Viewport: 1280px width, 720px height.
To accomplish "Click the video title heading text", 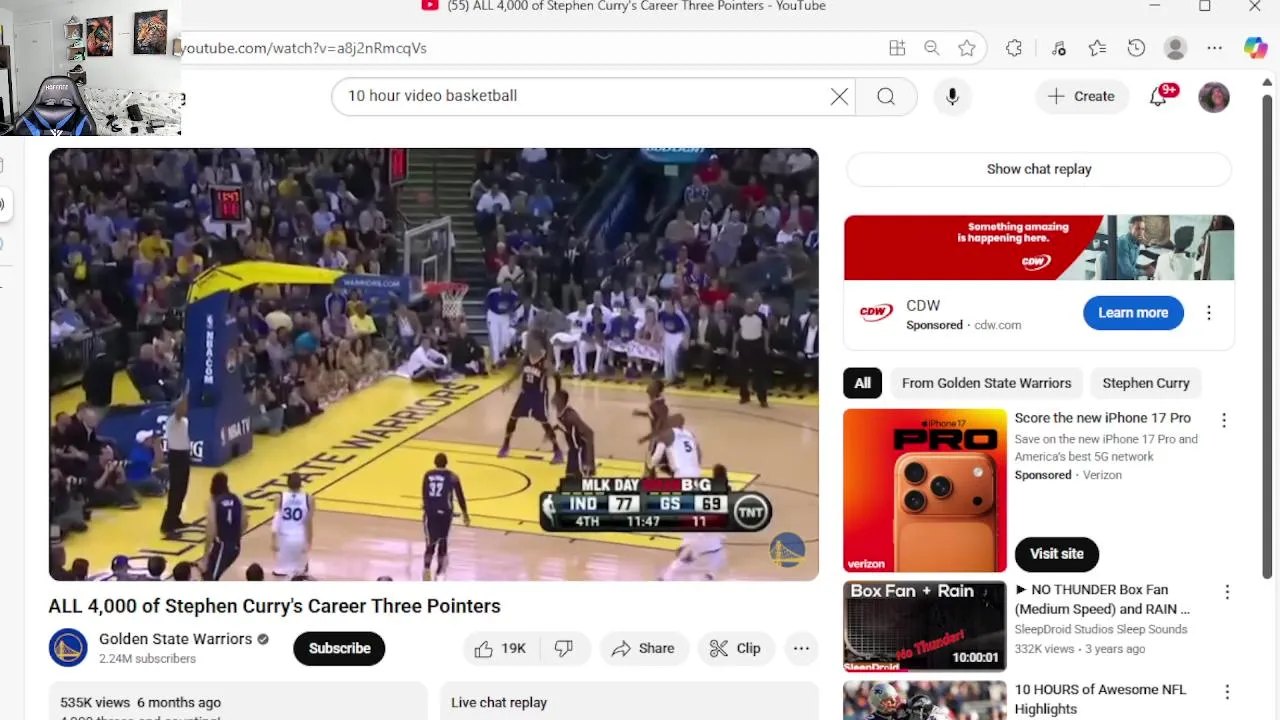I will tap(275, 606).
